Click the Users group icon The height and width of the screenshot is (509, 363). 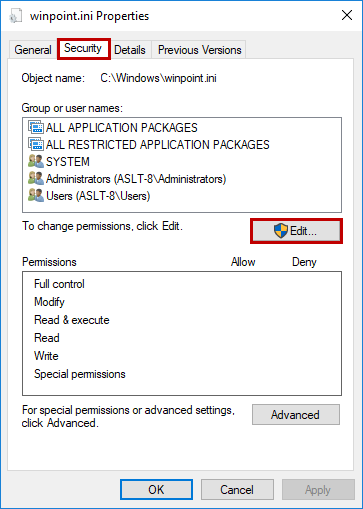(x=36, y=195)
